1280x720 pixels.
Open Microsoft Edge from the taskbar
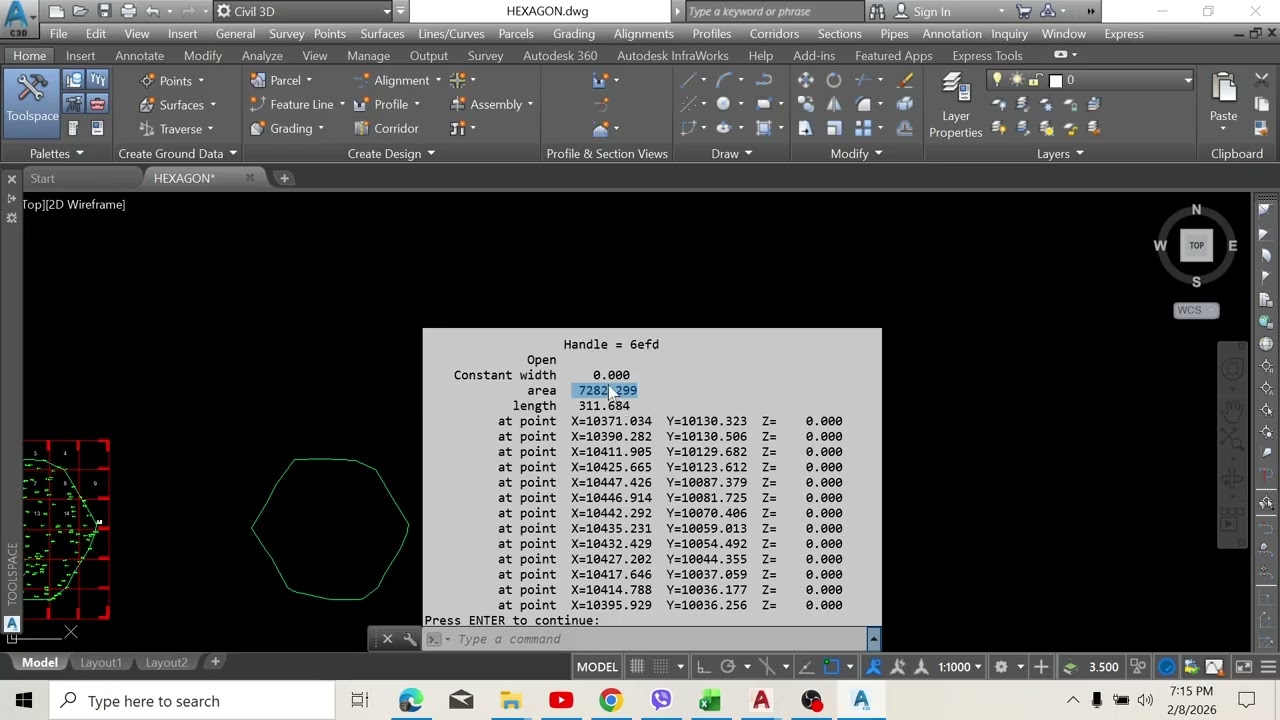(x=411, y=701)
